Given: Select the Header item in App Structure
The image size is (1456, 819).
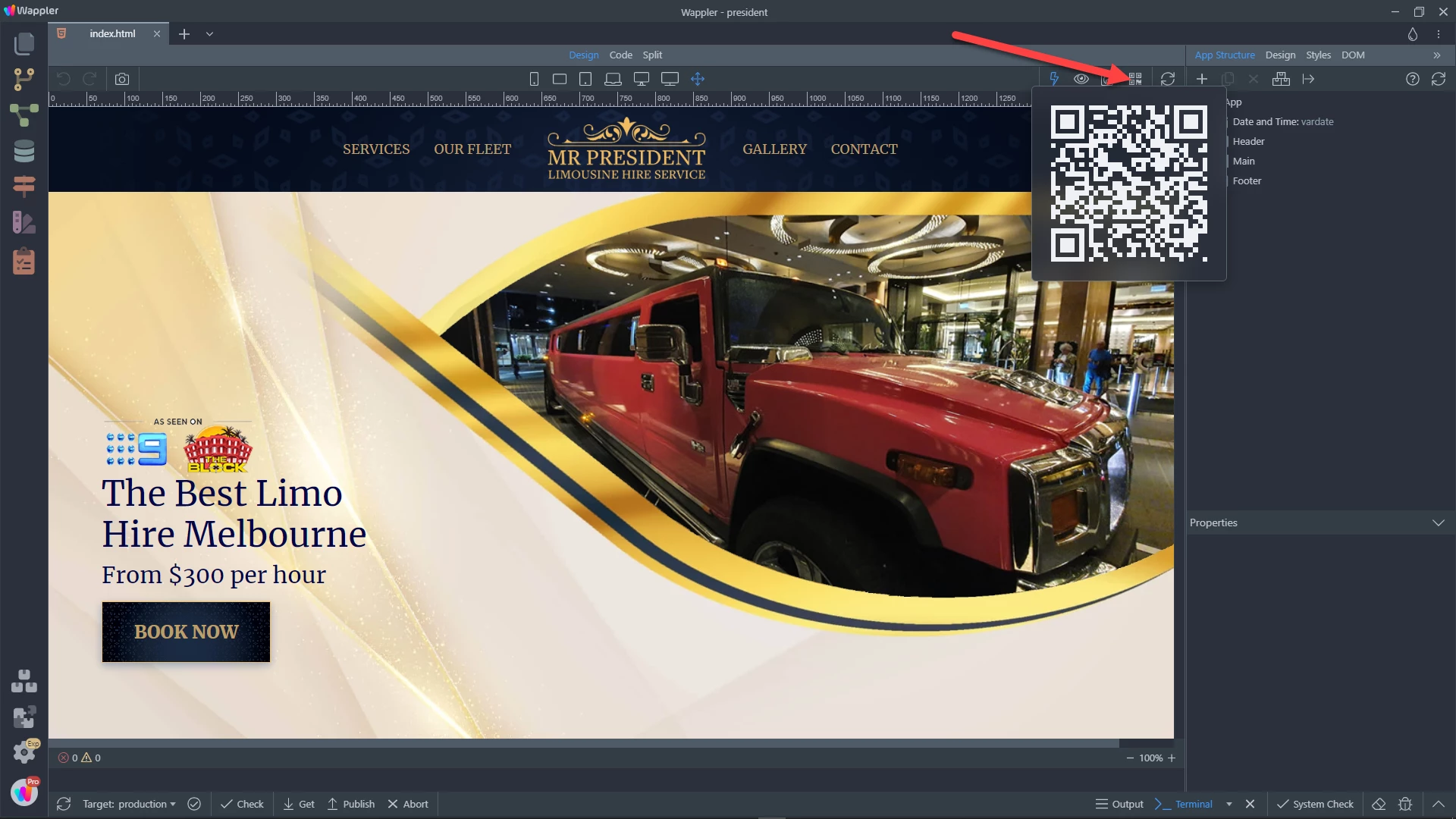Looking at the screenshot, I should click(x=1248, y=141).
